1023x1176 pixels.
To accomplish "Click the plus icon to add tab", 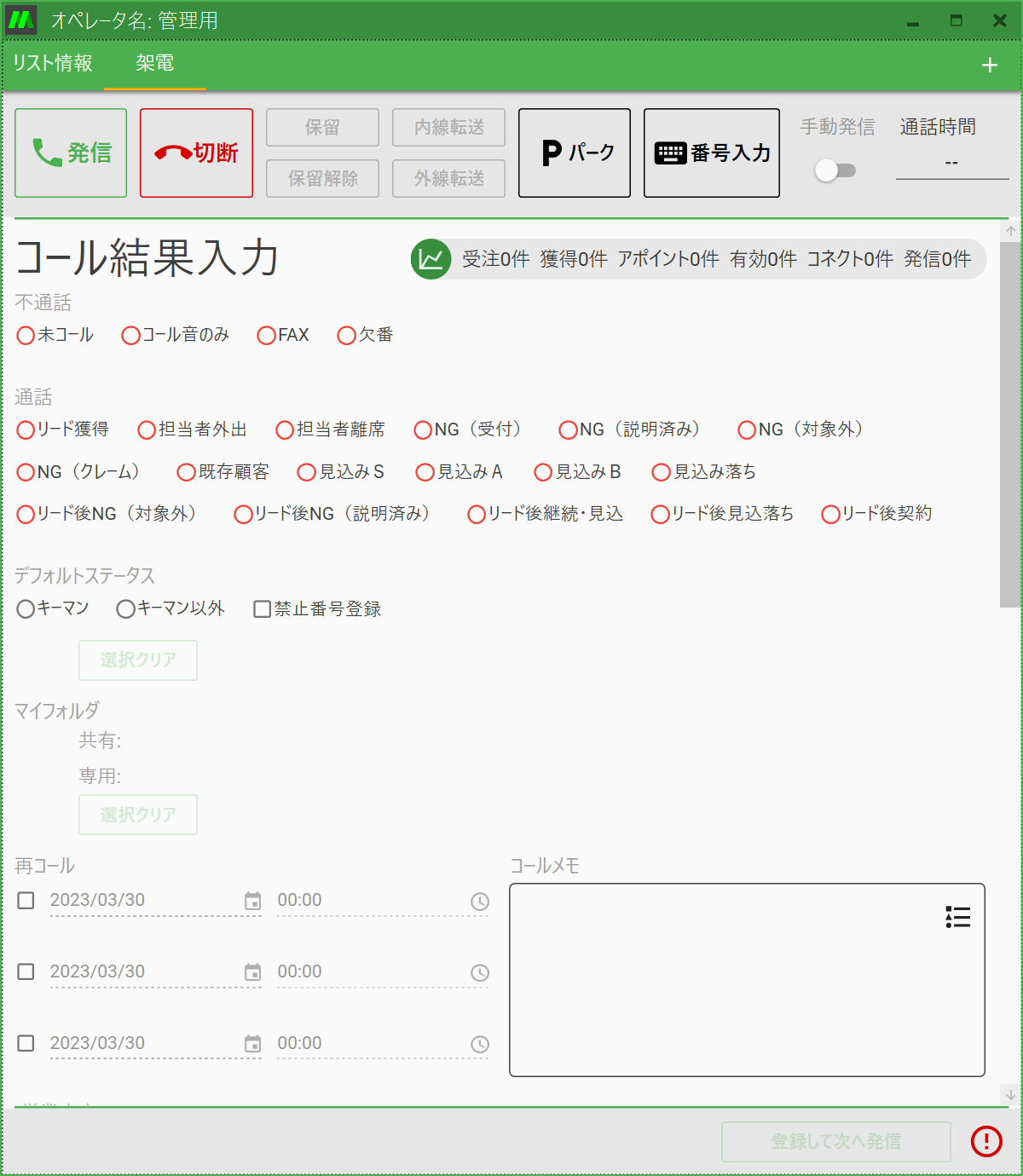I will [989, 66].
